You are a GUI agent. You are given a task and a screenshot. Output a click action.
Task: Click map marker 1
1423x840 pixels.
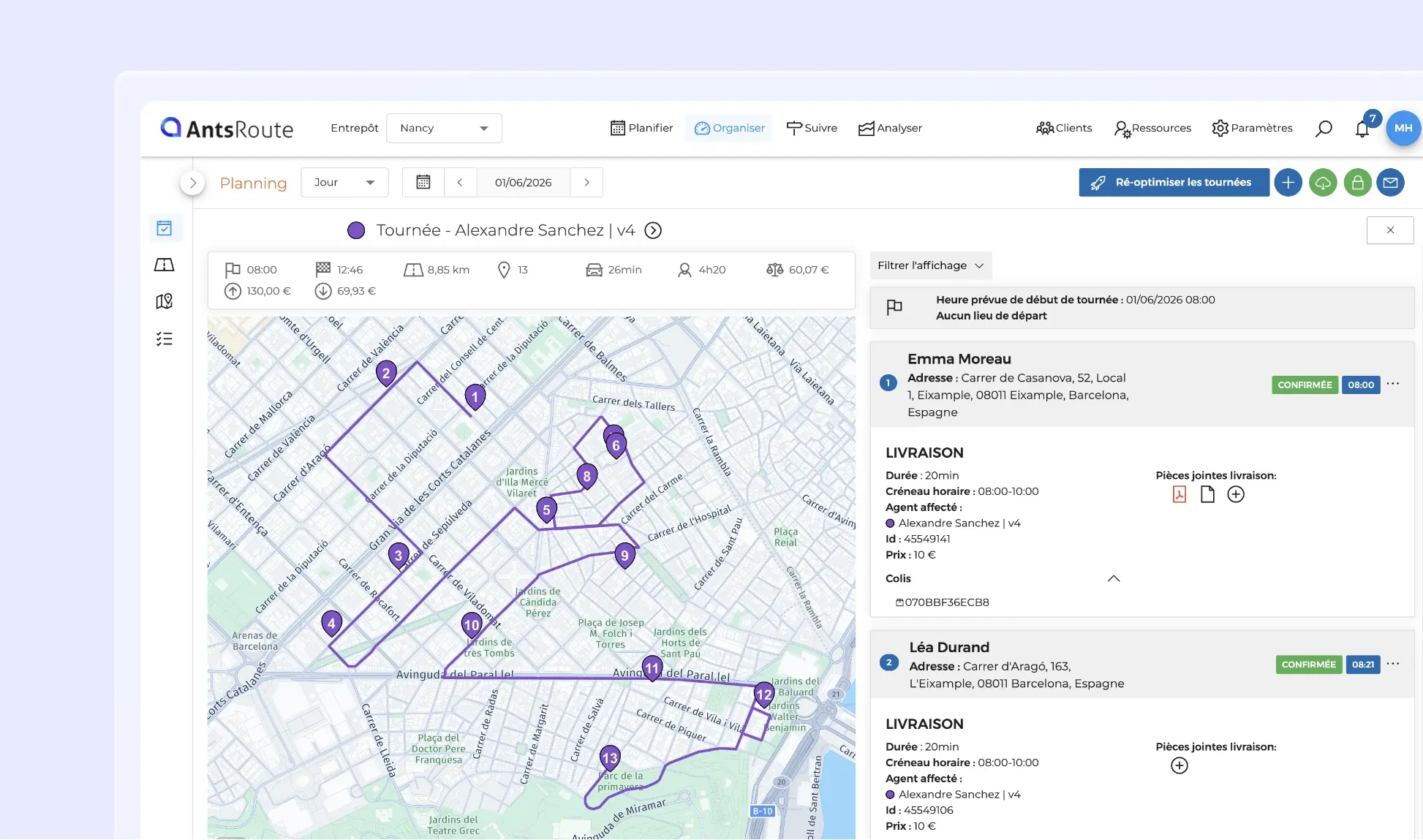(475, 397)
